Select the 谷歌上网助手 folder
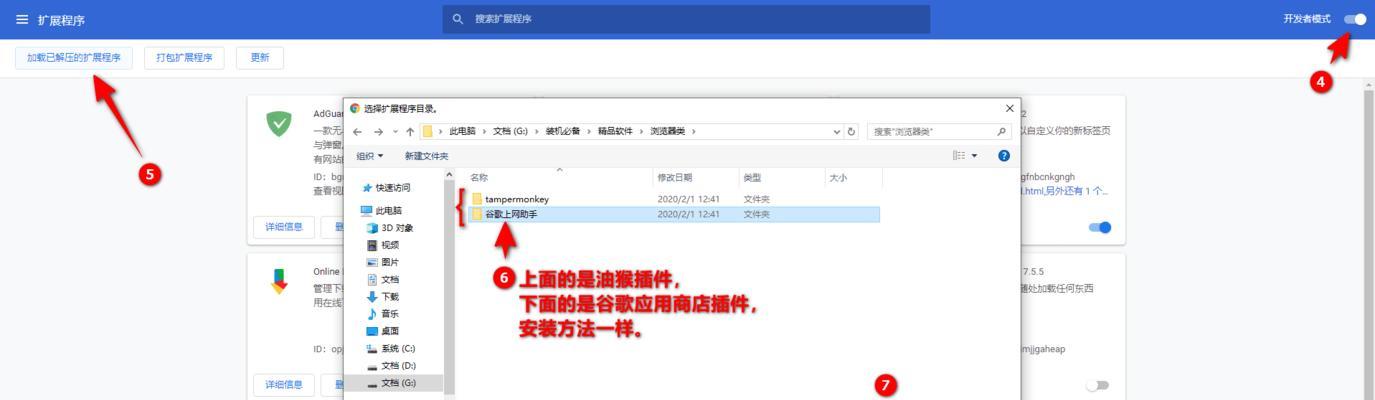1375x400 pixels. [675, 214]
